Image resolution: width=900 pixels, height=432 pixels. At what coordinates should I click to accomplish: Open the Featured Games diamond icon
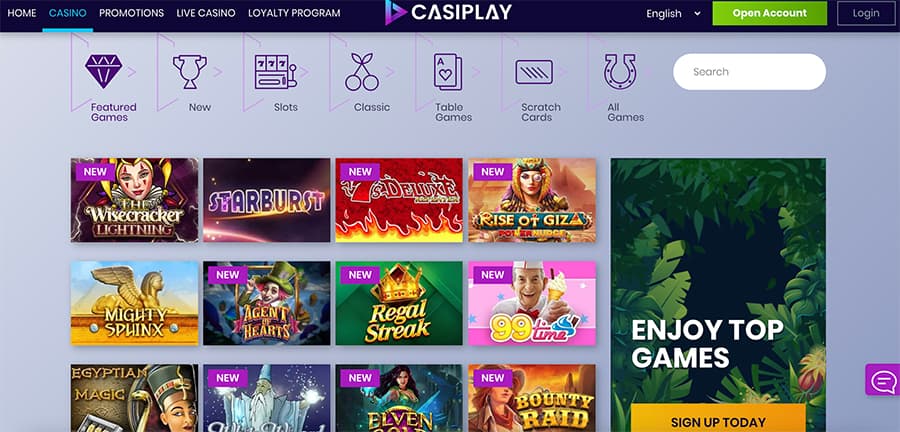(x=104, y=71)
